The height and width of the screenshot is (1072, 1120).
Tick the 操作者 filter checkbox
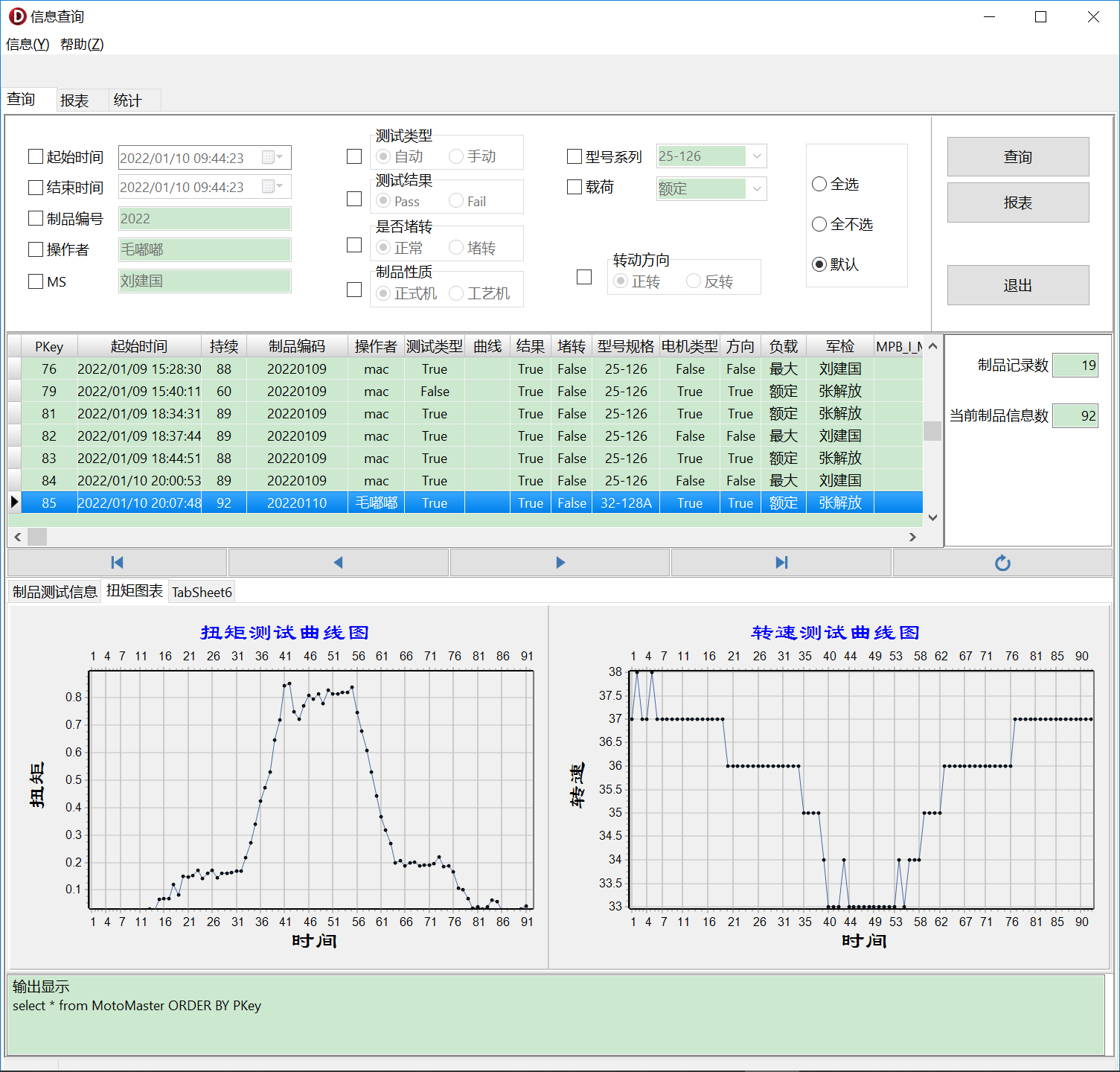point(36,249)
